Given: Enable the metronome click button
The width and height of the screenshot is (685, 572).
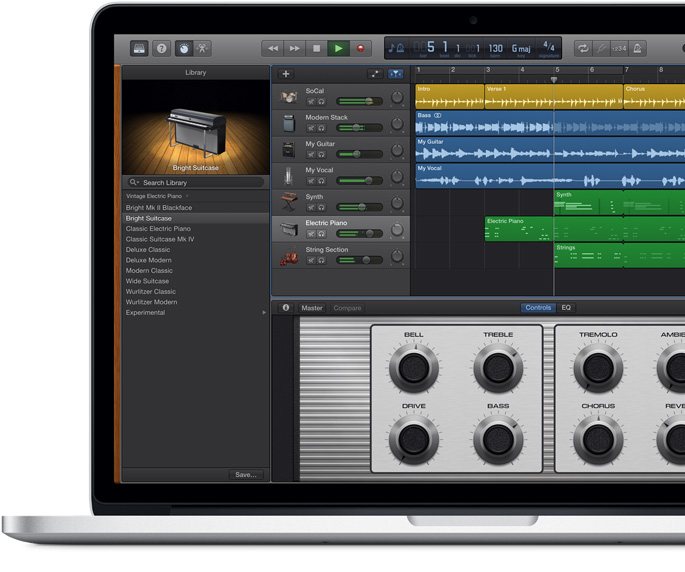Looking at the screenshot, I should pyautogui.click(x=637, y=48).
